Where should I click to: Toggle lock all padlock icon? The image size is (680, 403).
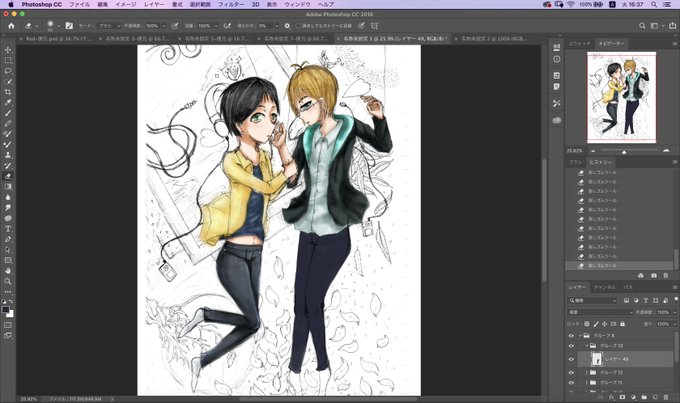(622, 324)
